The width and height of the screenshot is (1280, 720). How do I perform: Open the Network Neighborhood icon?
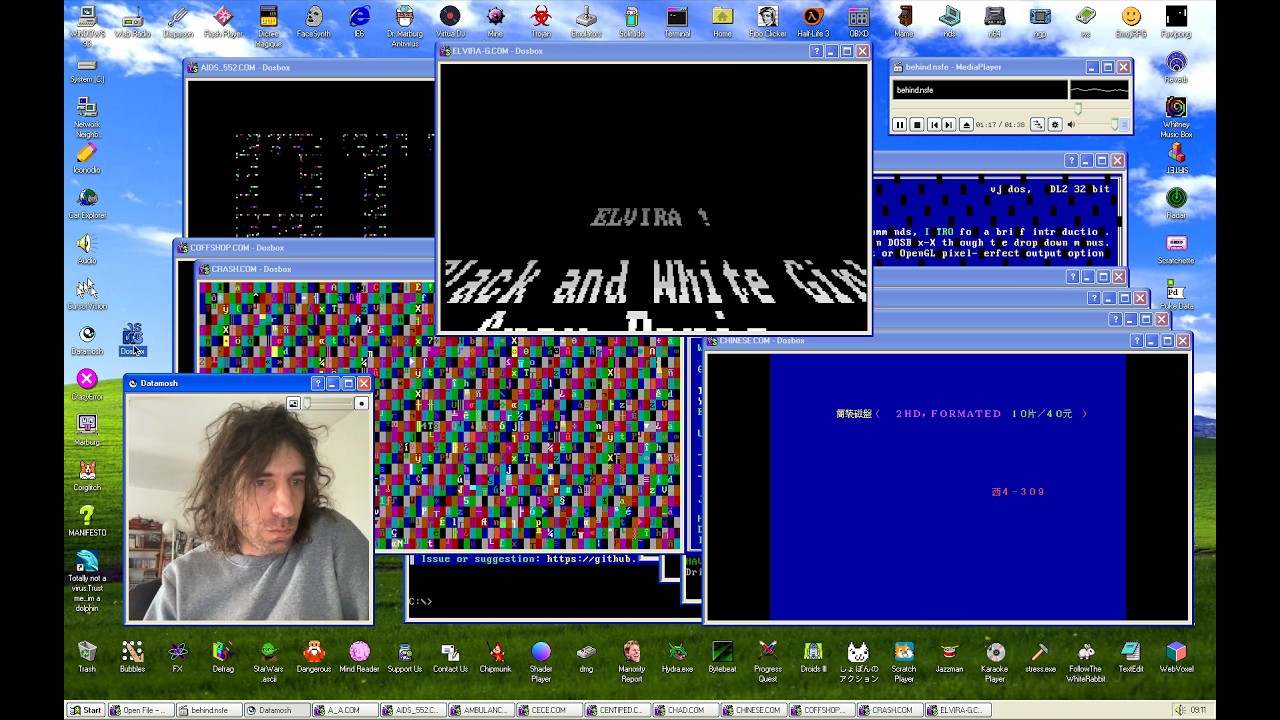point(87,117)
